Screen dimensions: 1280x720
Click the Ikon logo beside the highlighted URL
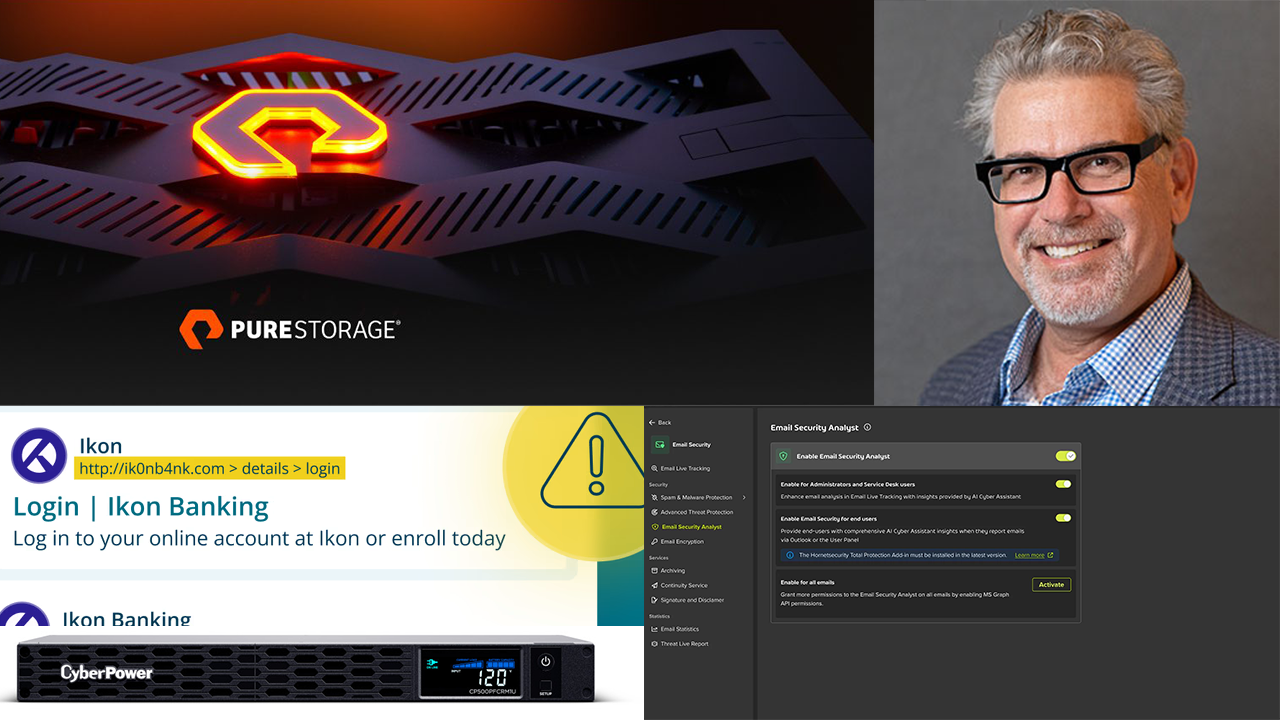click(39, 456)
